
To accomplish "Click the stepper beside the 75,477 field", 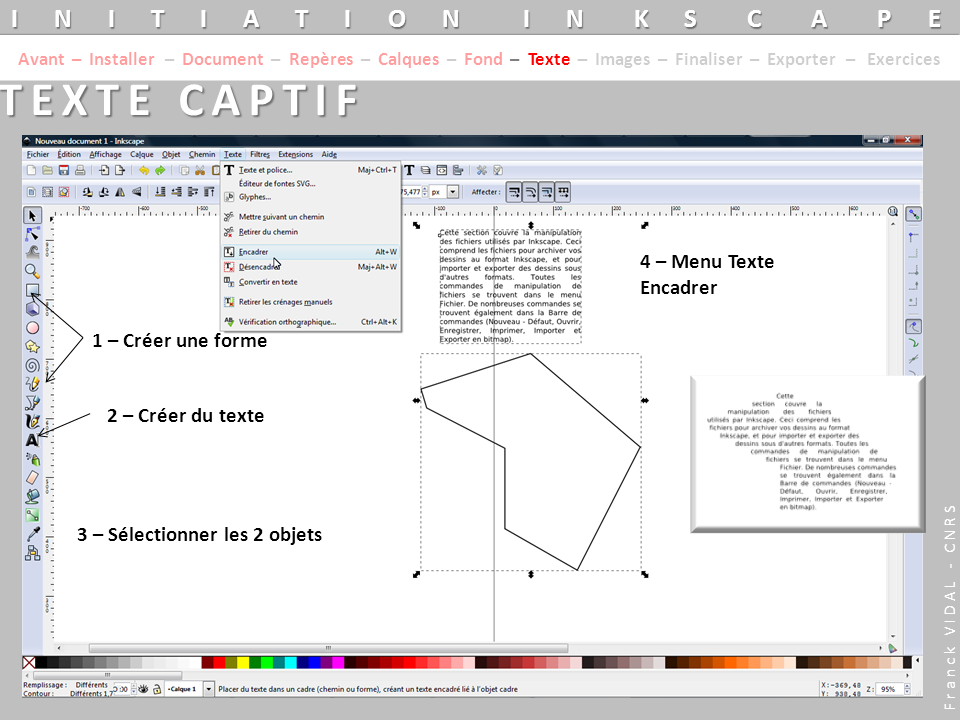I will tap(425, 192).
